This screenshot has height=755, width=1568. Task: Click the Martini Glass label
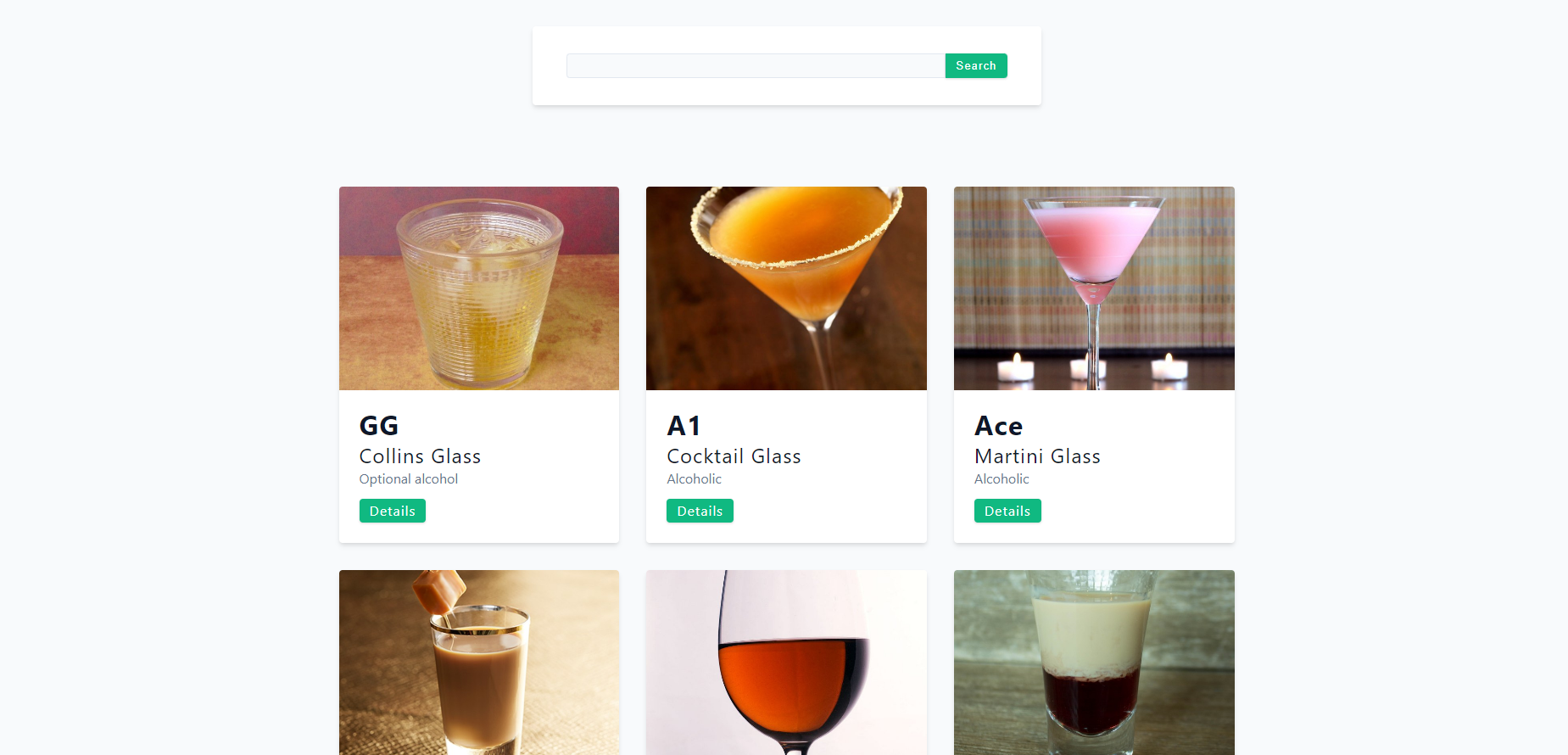(1037, 456)
